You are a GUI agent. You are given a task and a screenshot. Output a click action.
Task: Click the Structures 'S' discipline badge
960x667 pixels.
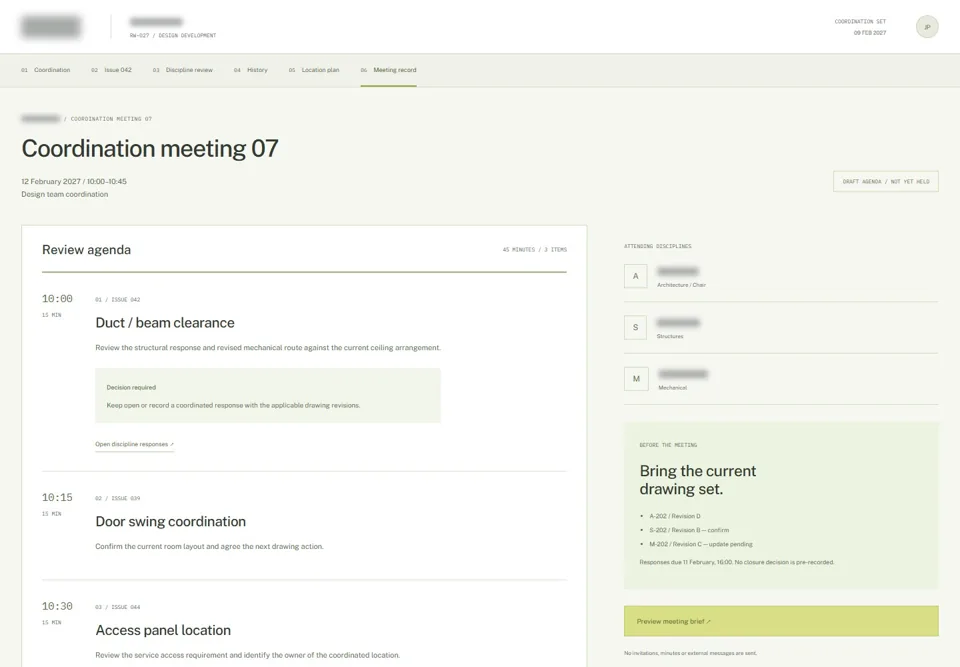tap(636, 328)
